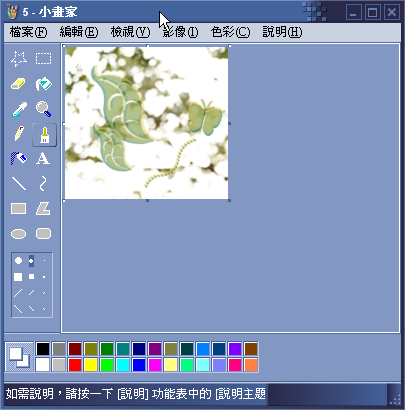405x410 pixels.
Task: Choose the large square brush shape
Action: (x=18, y=277)
